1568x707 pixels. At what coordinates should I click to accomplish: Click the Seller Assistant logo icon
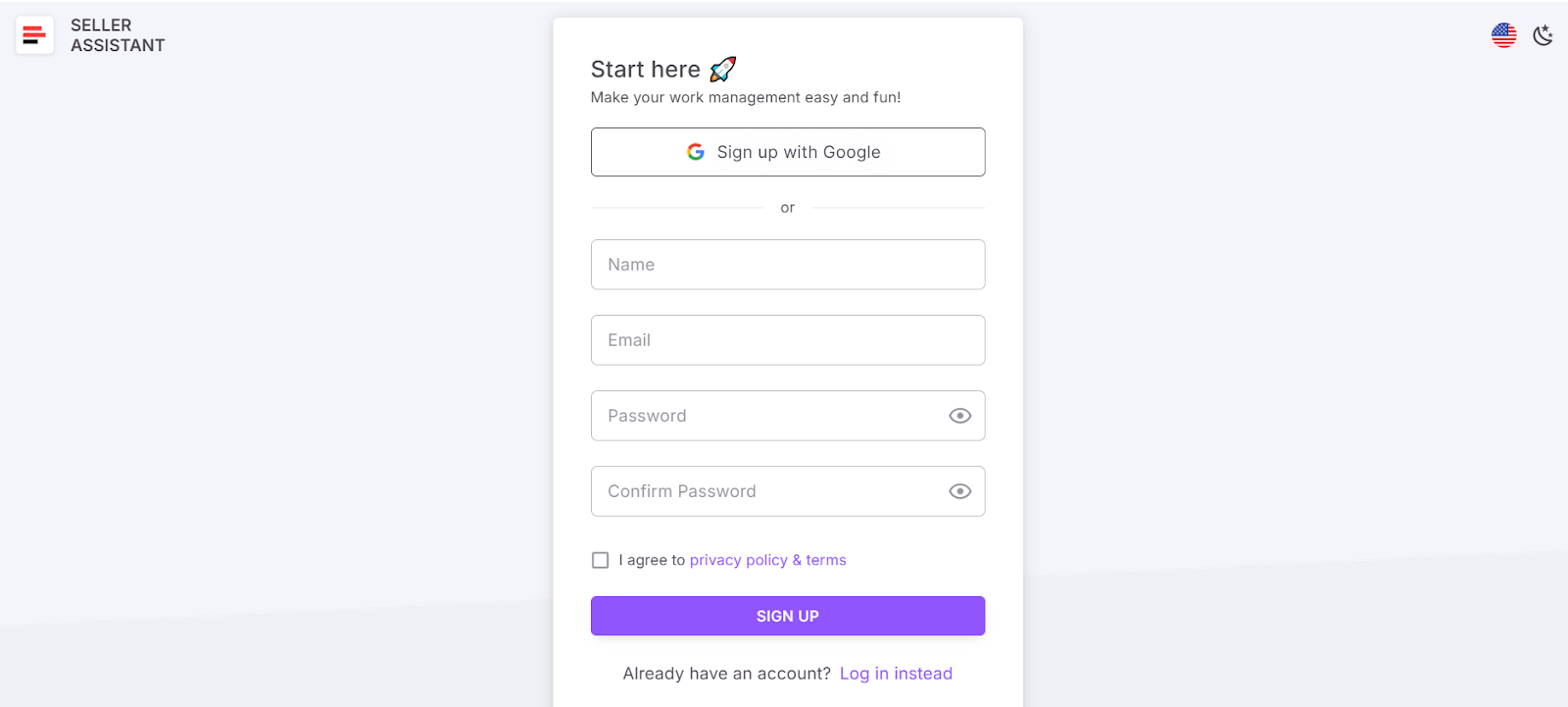[x=33, y=34]
